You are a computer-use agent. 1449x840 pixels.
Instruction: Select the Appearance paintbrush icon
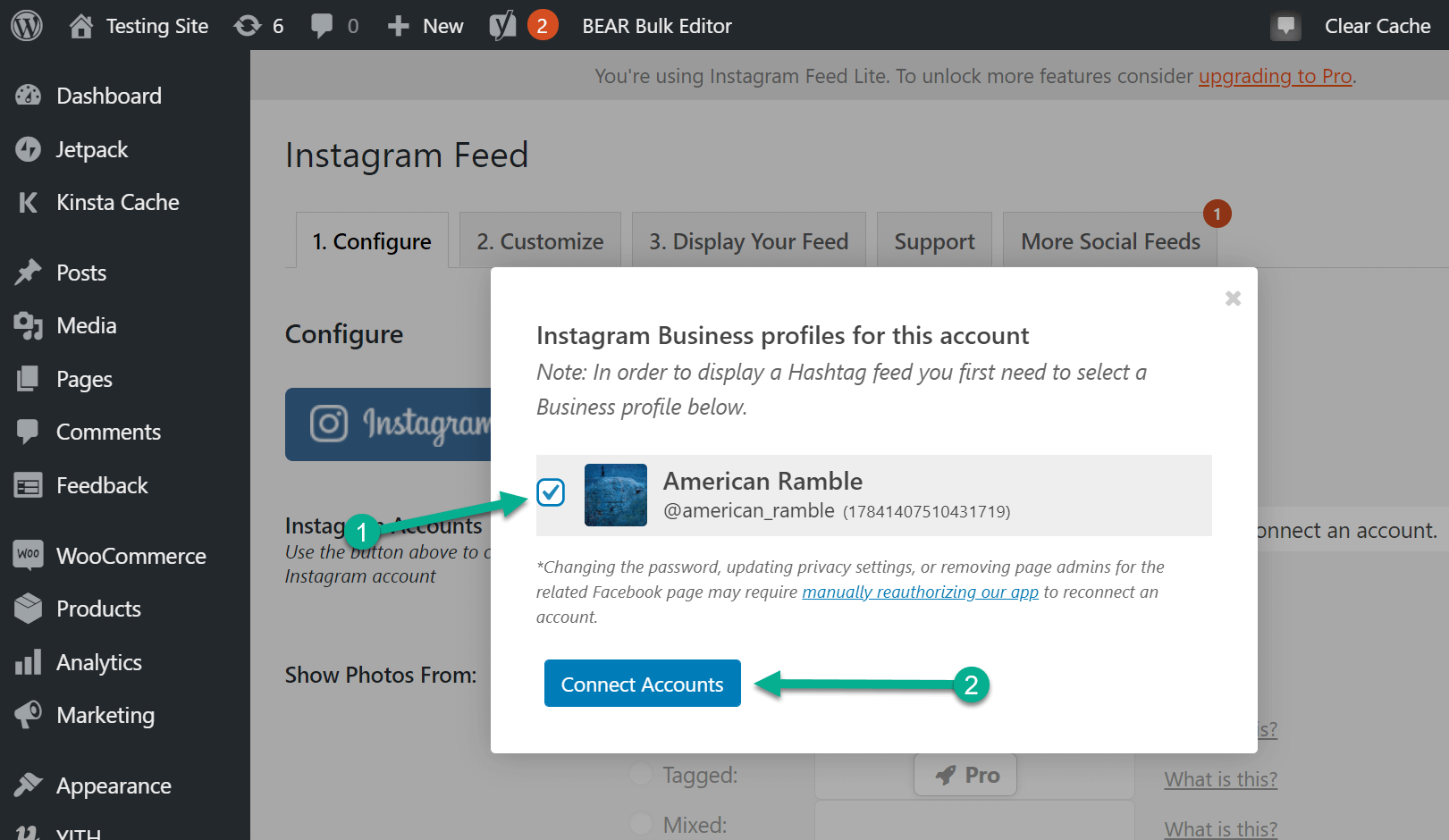(x=29, y=785)
